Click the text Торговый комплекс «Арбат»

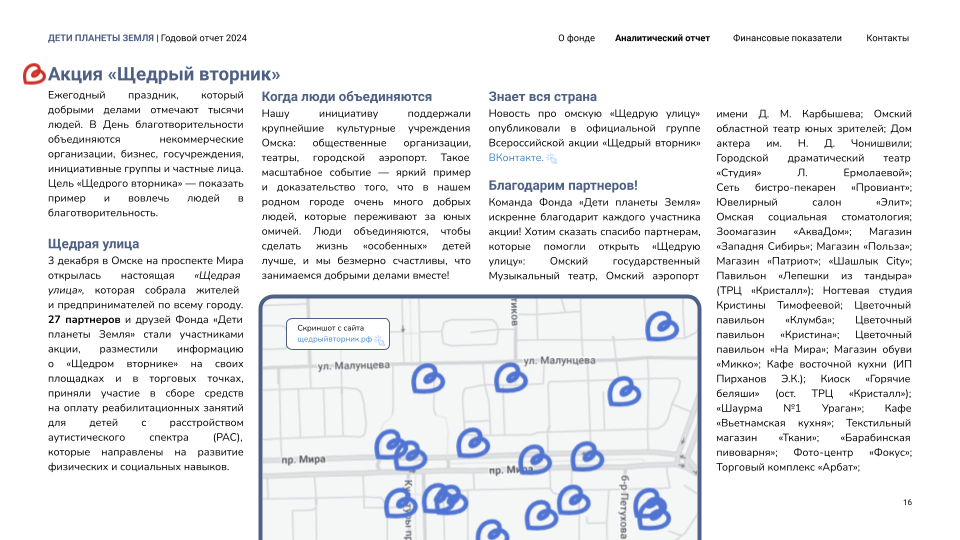click(x=787, y=467)
